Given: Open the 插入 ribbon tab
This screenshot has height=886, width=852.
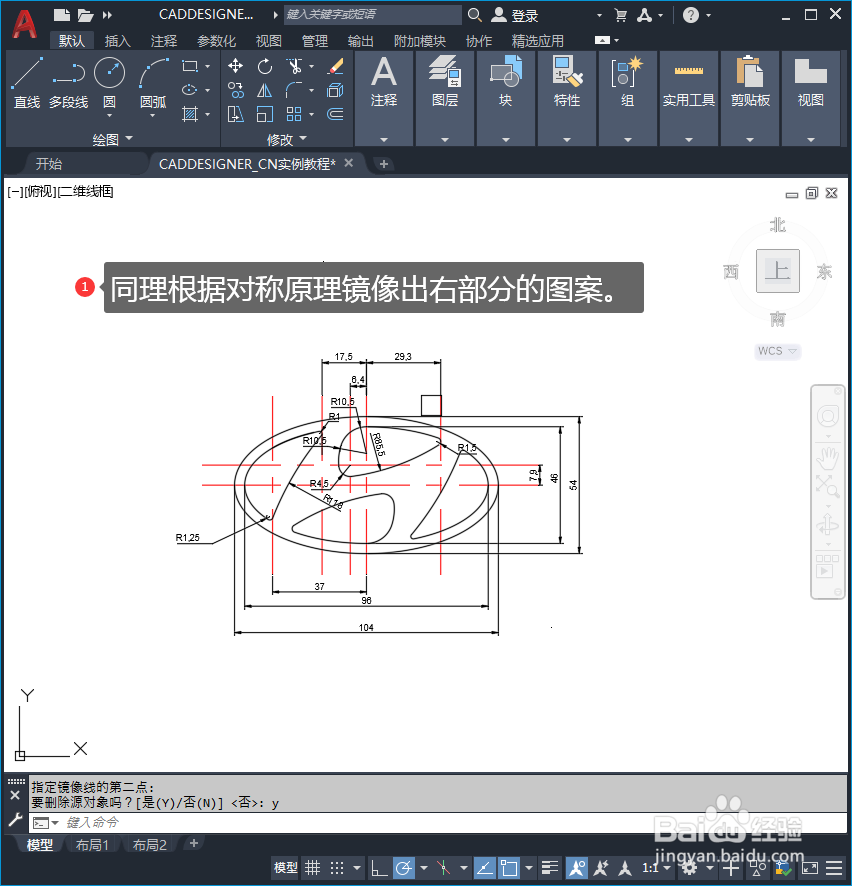Looking at the screenshot, I should (118, 41).
